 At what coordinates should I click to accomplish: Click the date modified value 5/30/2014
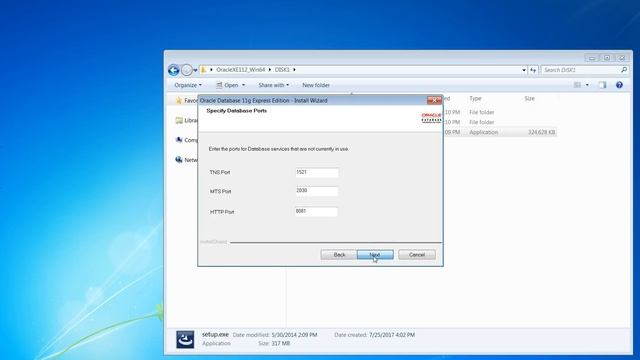pos(294,335)
